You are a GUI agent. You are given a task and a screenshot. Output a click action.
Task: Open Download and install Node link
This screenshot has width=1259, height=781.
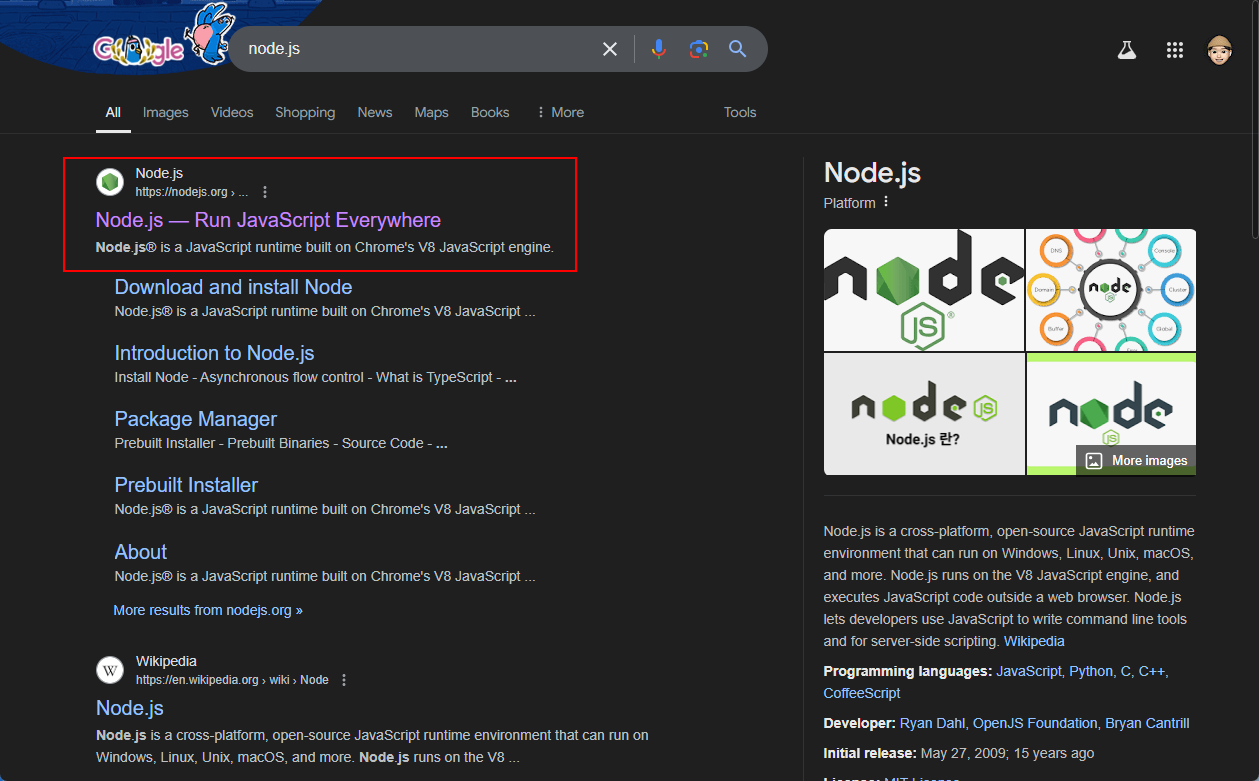[233, 287]
